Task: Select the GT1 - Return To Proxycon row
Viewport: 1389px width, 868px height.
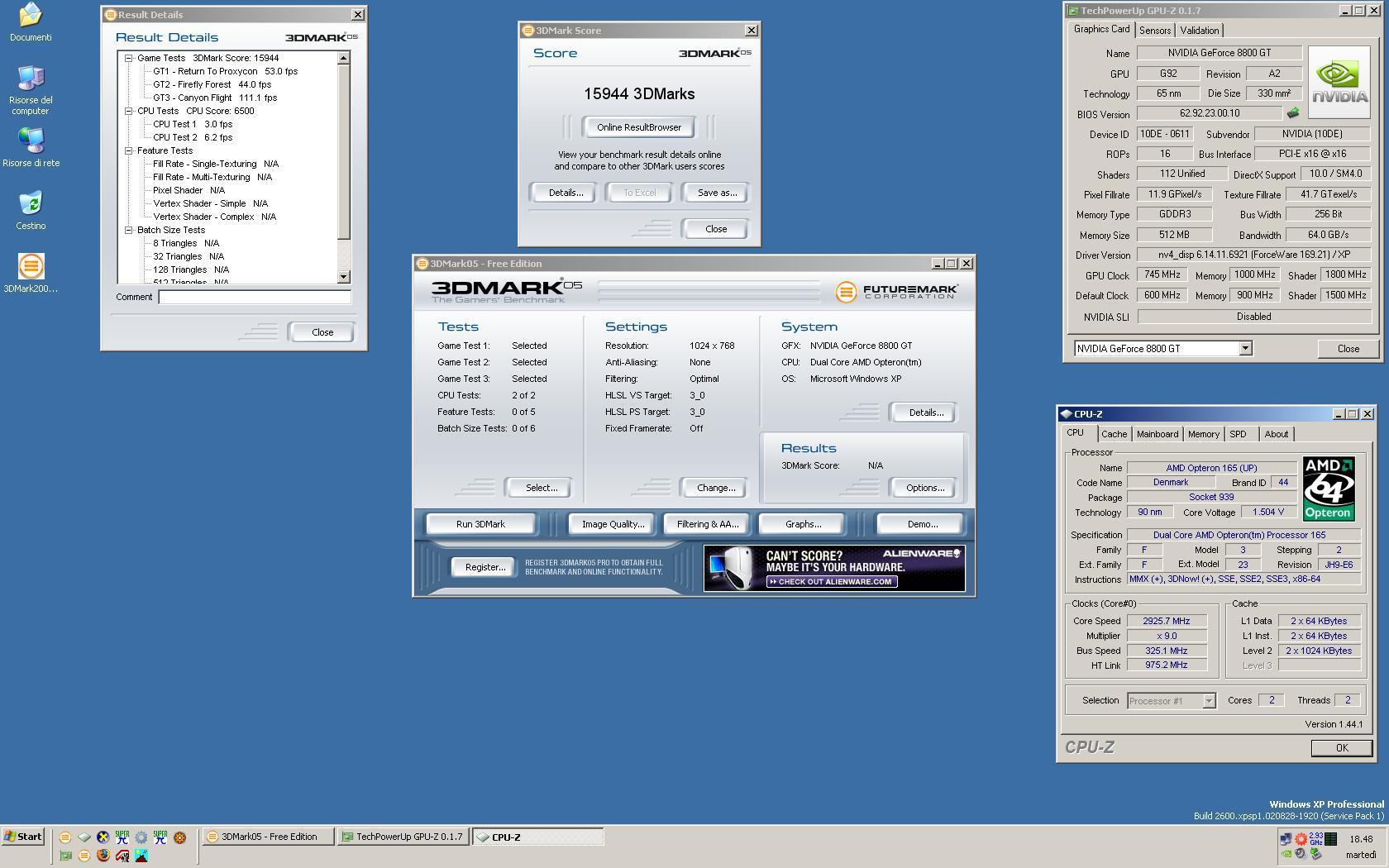Action: [x=225, y=71]
